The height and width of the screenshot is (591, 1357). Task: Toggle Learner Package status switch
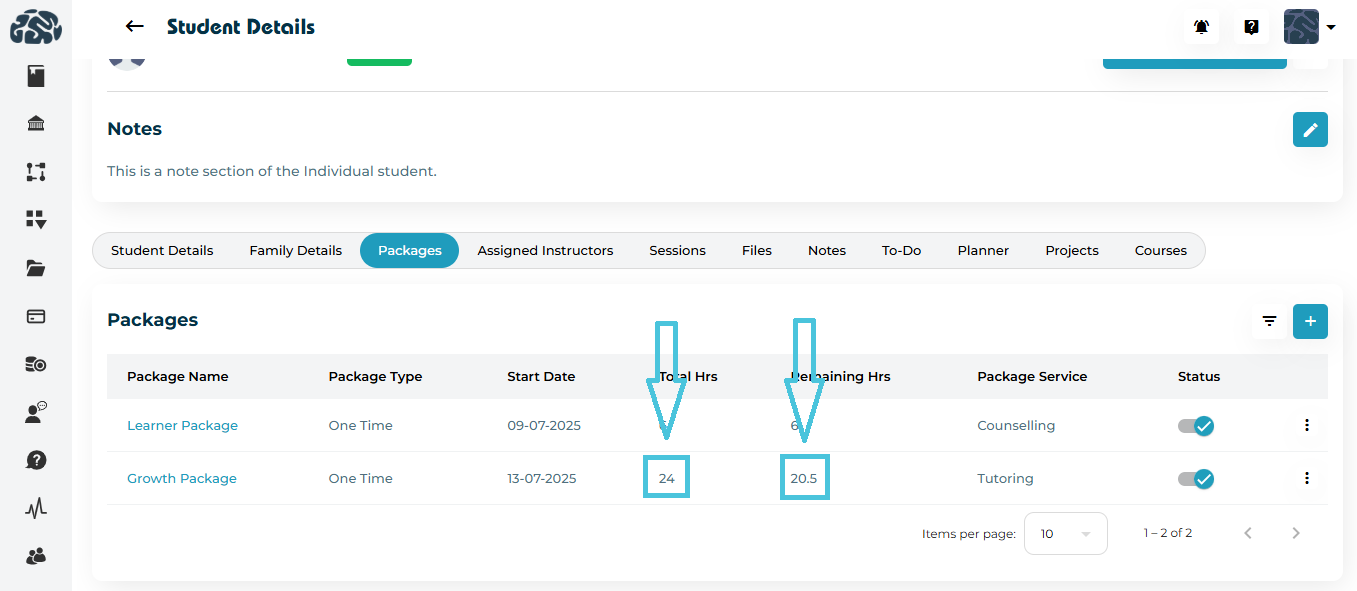(x=1196, y=426)
